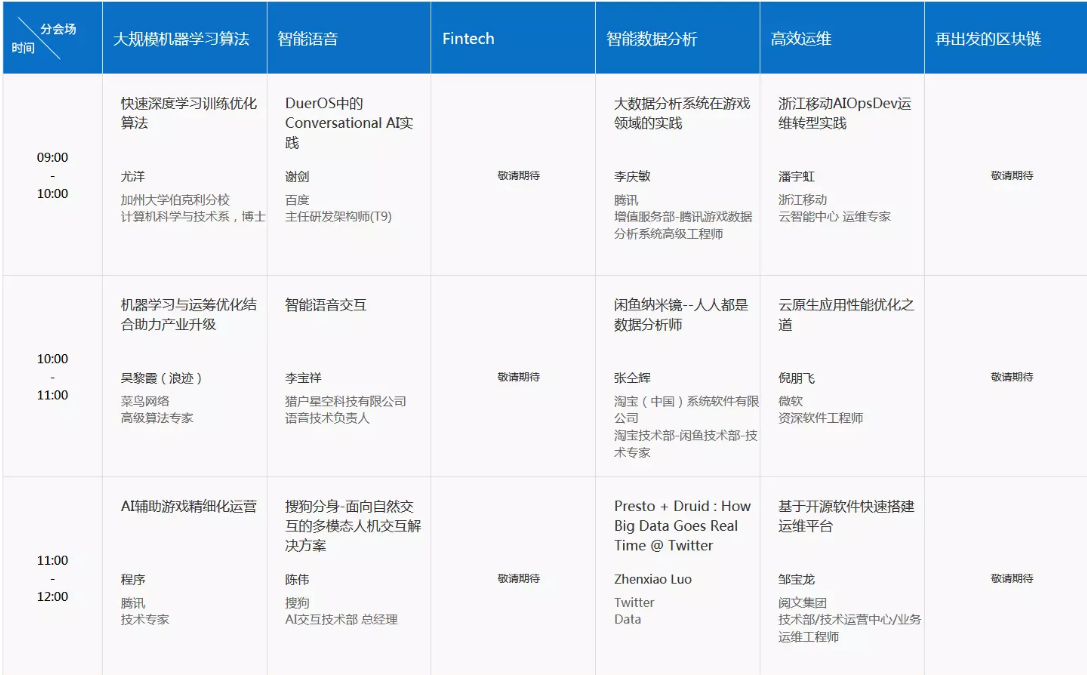Image resolution: width=1087 pixels, height=675 pixels.
Task: Click speaker name 邹宝龙
Action: [797, 579]
